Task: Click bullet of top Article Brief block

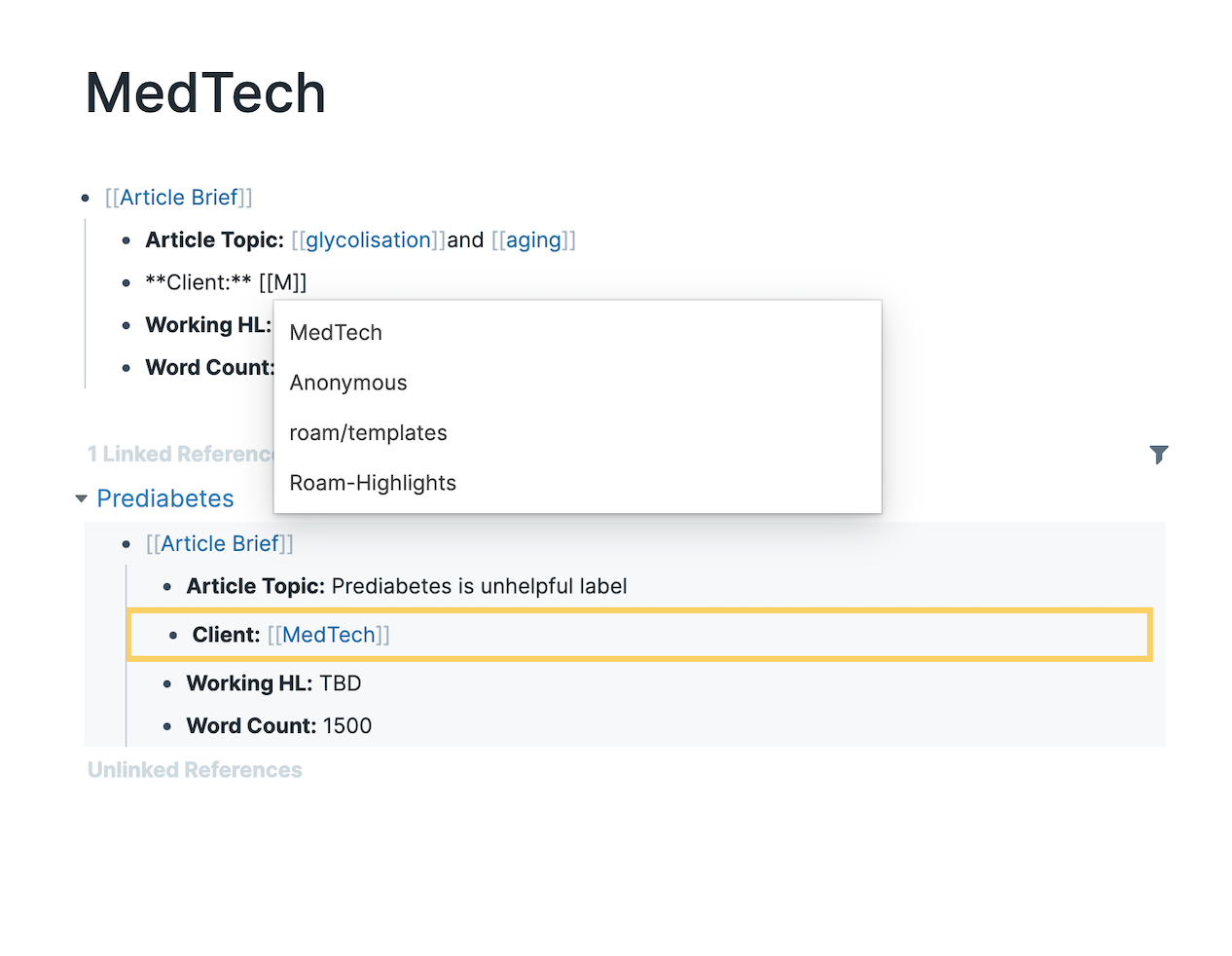Action: [86, 199]
